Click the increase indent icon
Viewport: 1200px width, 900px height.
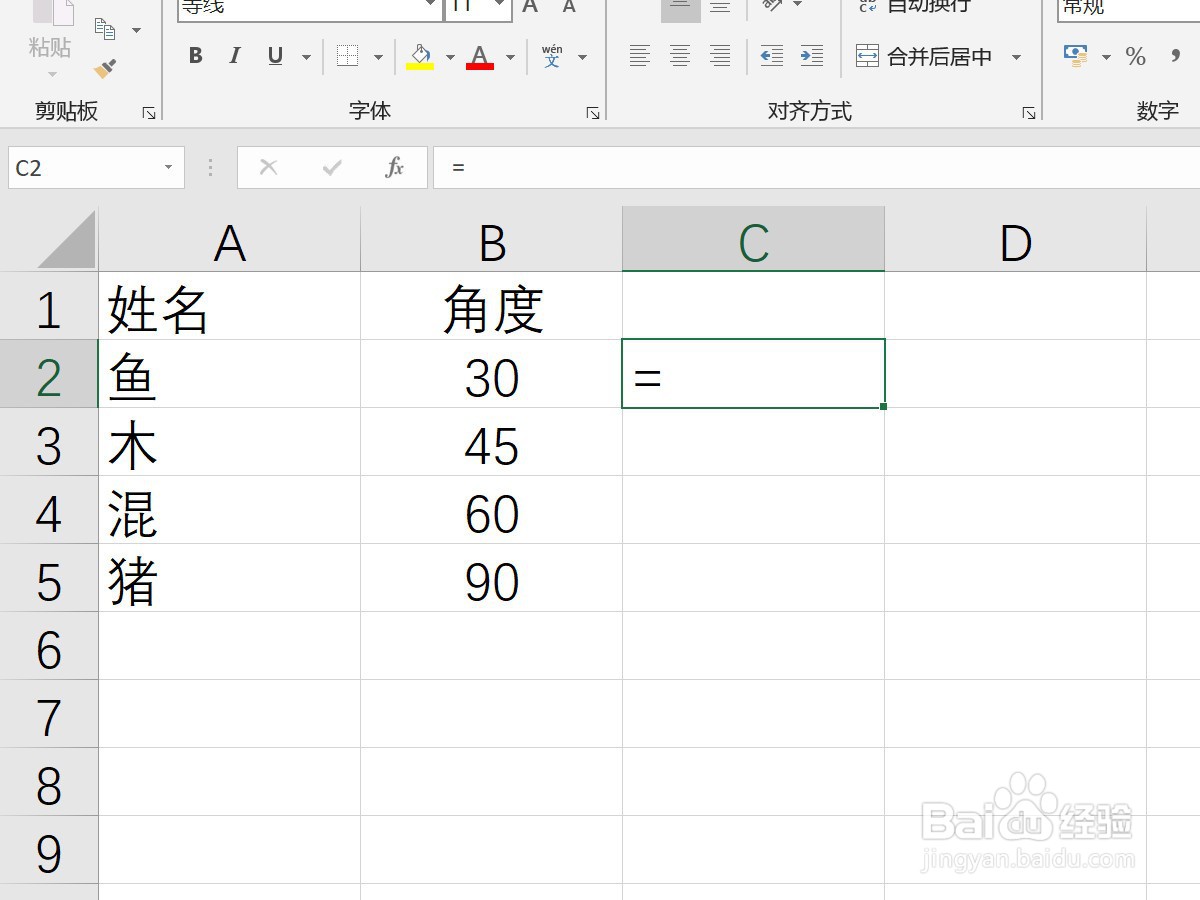[x=814, y=57]
